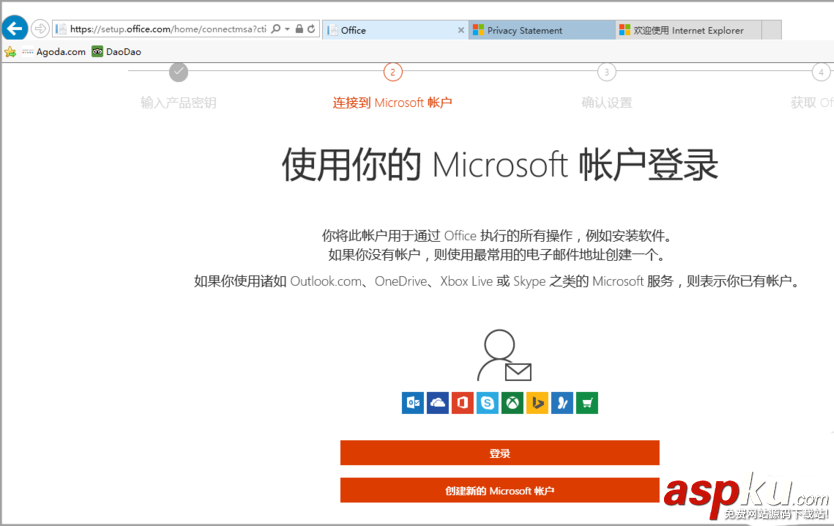Click the Outlook service icon
The image size is (834, 526).
(x=413, y=403)
